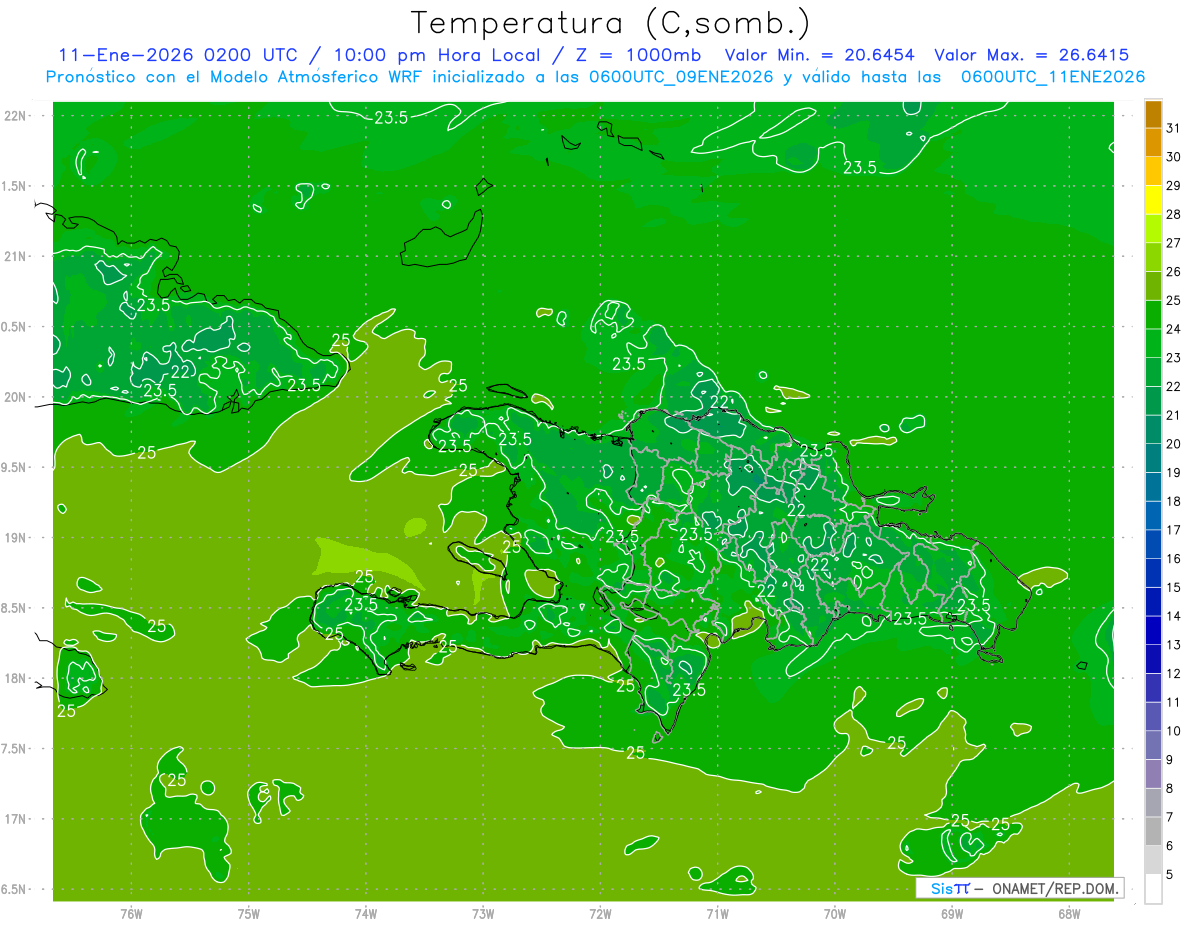1200x927 pixels.
Task: Click the latitude label "0.5N"
Action: (x=15, y=327)
